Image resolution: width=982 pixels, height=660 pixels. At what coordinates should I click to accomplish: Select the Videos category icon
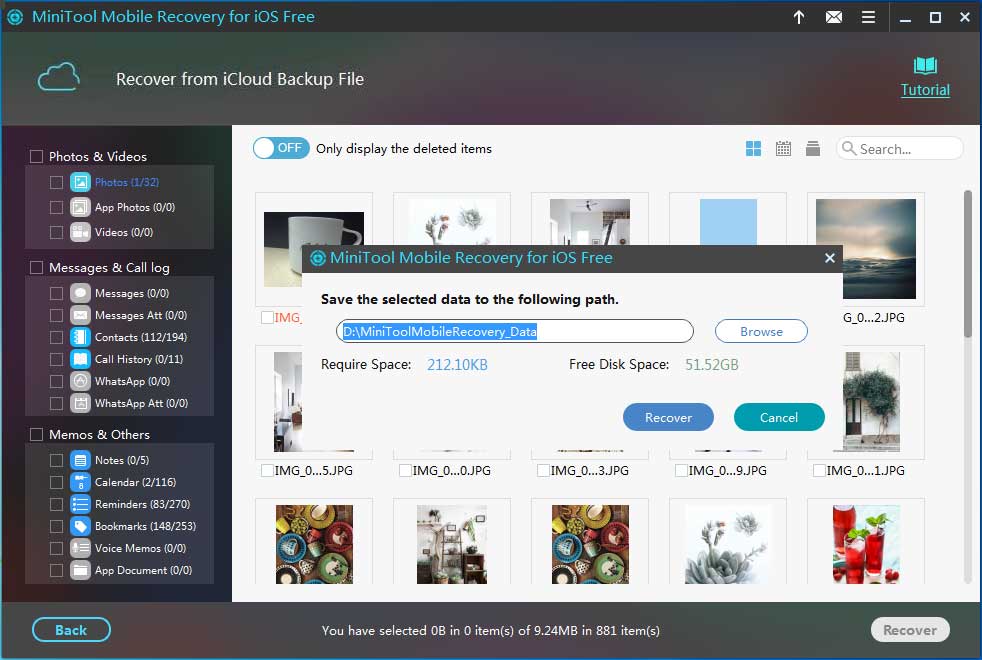click(x=80, y=232)
